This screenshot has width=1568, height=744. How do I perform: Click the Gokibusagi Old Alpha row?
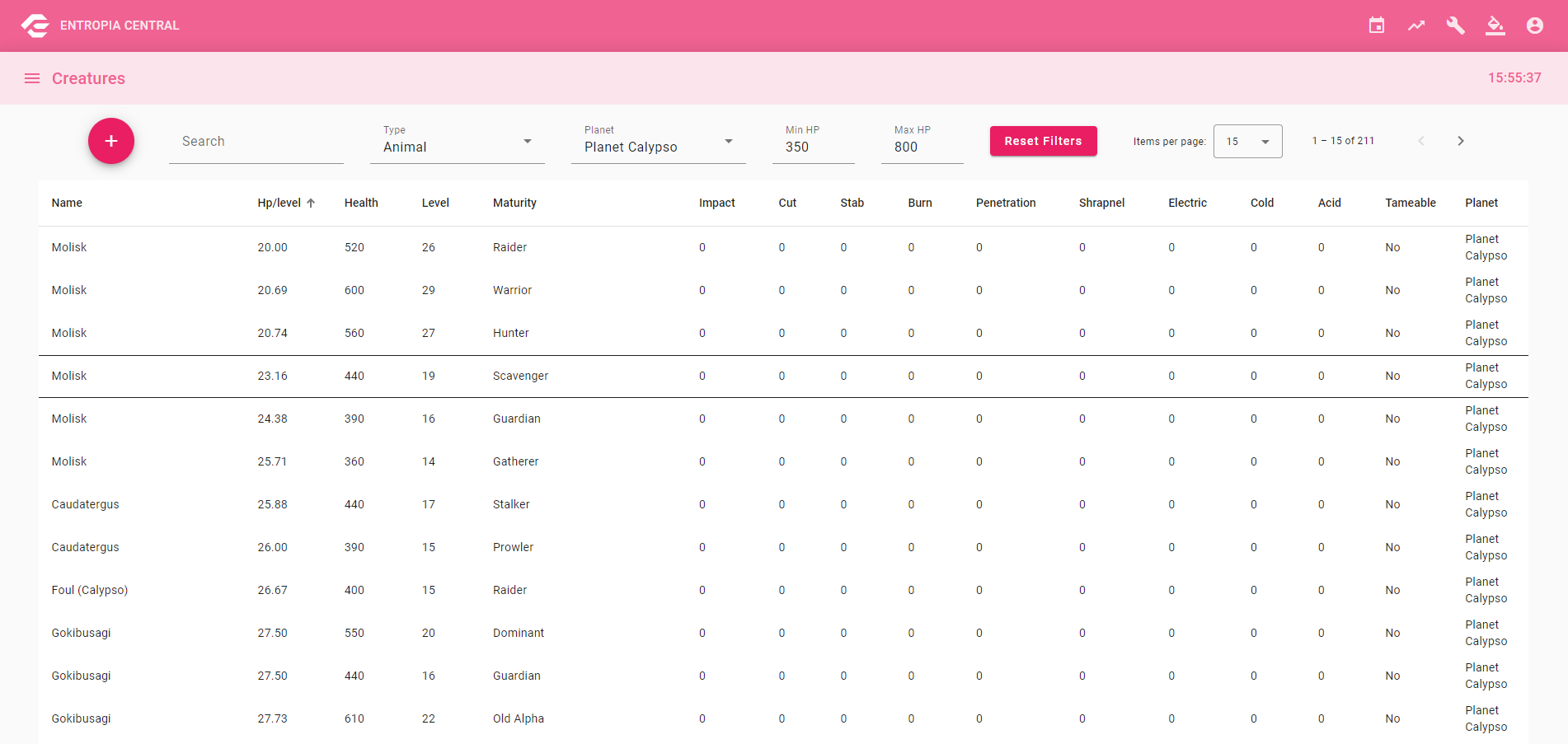pos(783,718)
